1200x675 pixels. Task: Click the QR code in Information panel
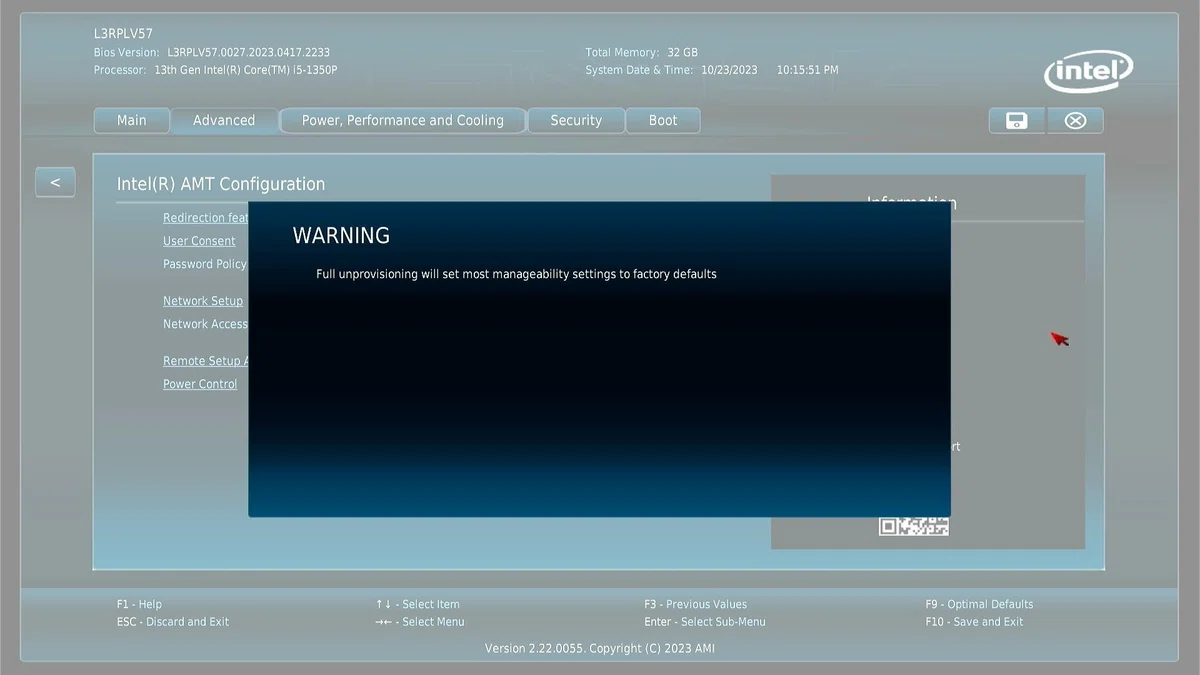coord(914,526)
